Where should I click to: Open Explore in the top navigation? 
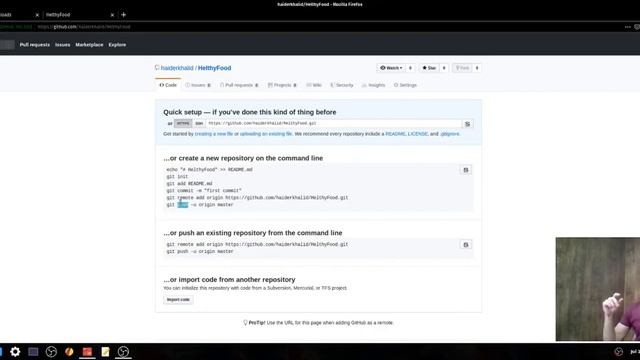click(x=117, y=44)
